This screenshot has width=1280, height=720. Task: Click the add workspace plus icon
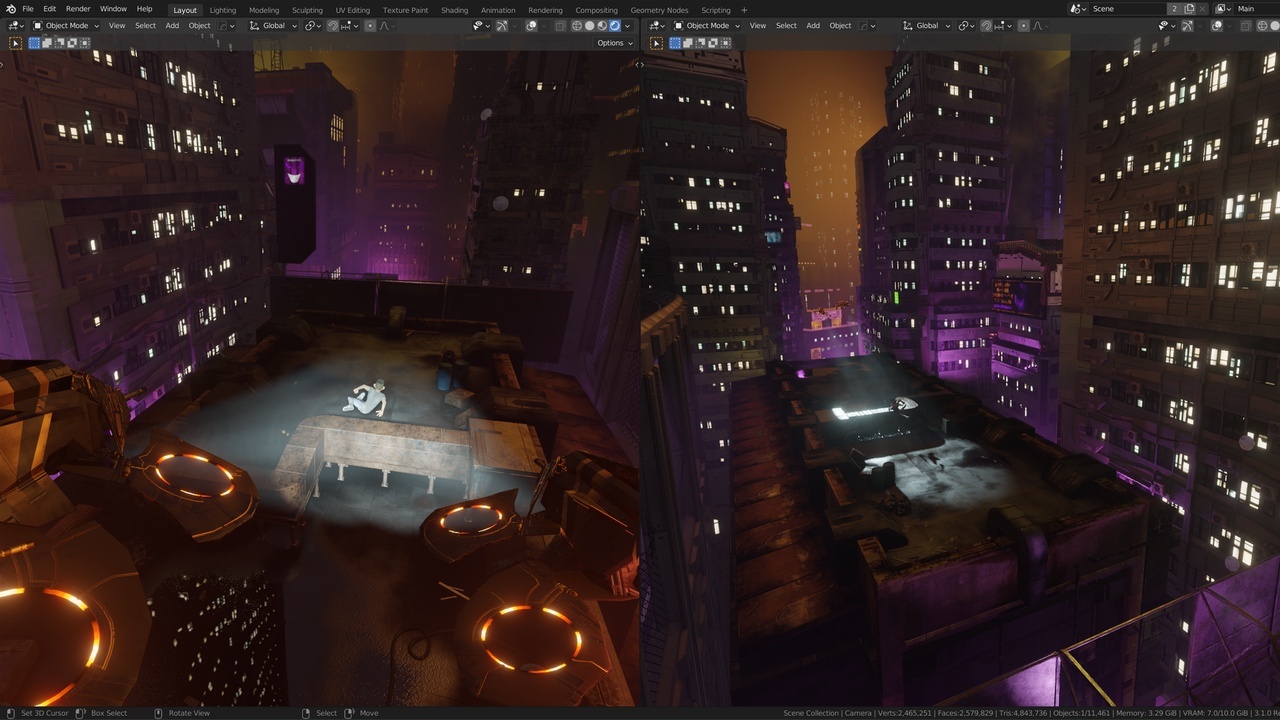click(x=743, y=10)
